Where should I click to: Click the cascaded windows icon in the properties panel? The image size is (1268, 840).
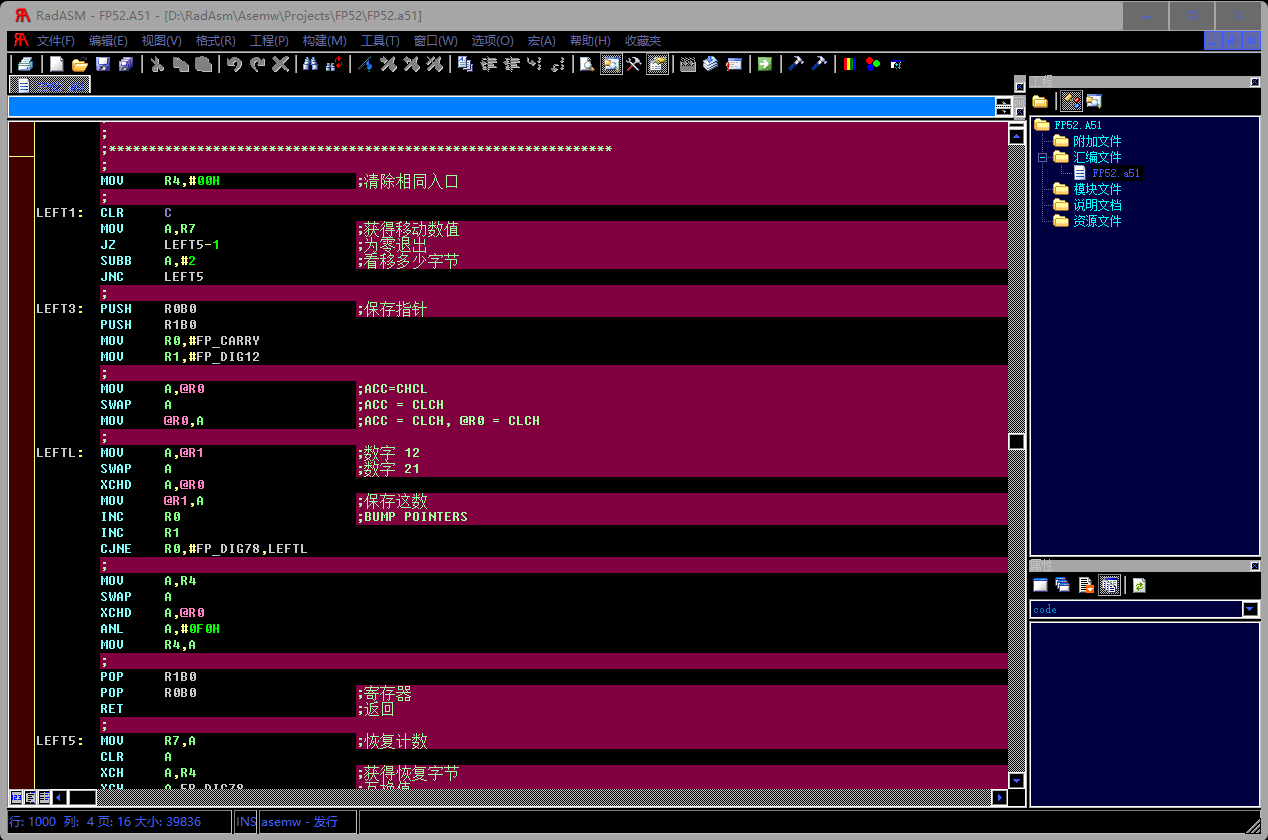click(1062, 585)
